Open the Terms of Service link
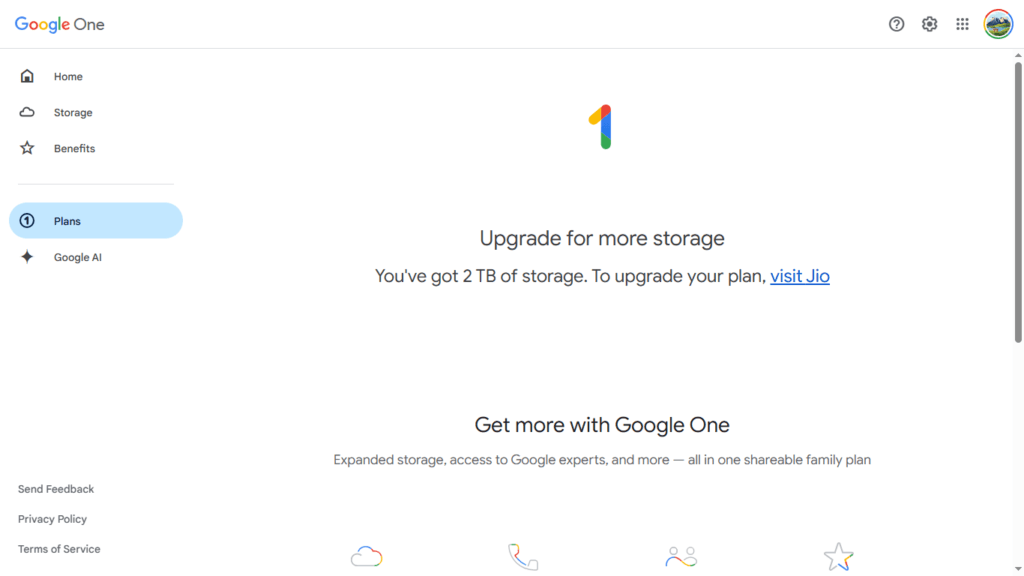1024x576 pixels. [x=59, y=549]
